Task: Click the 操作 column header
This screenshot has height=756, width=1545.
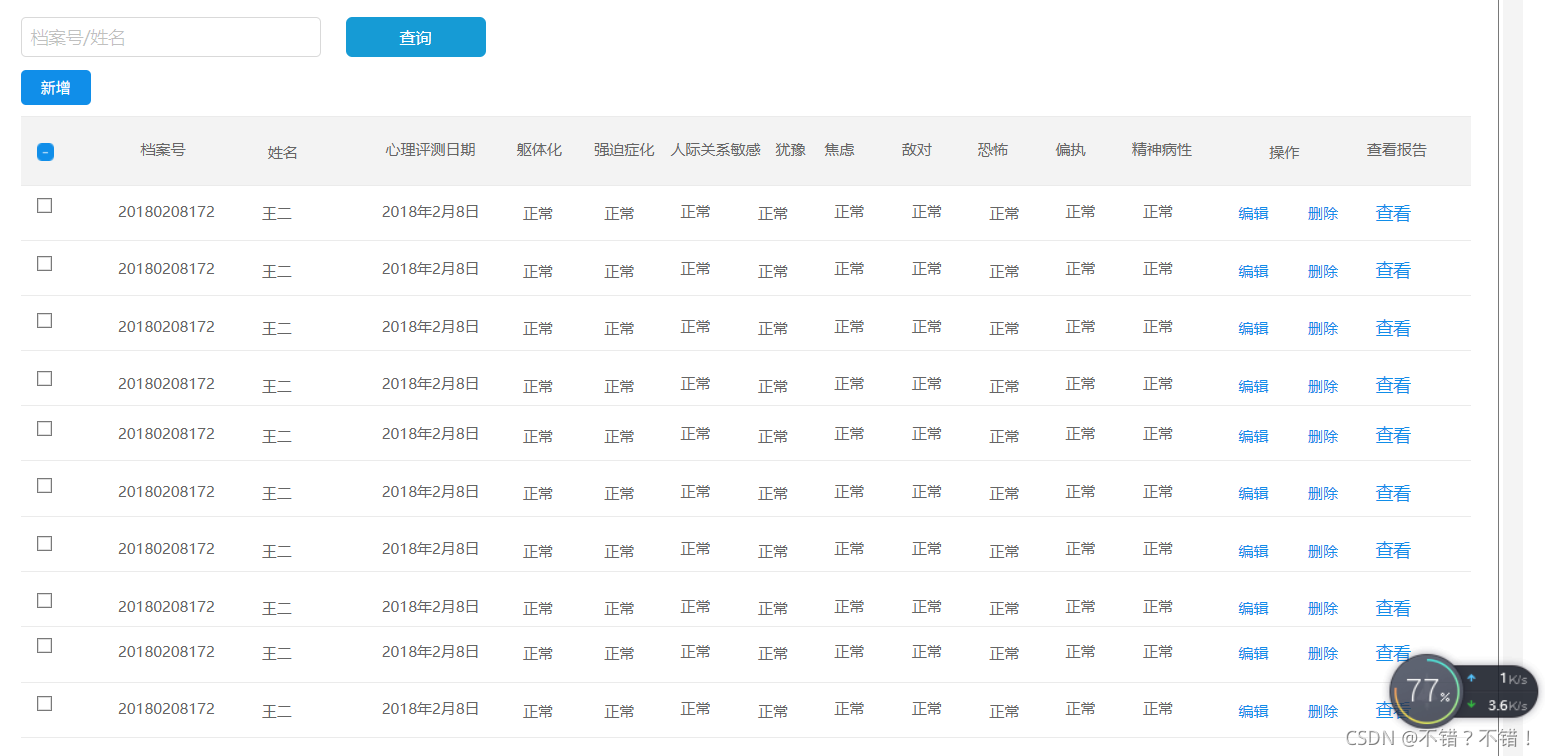Action: (1284, 153)
